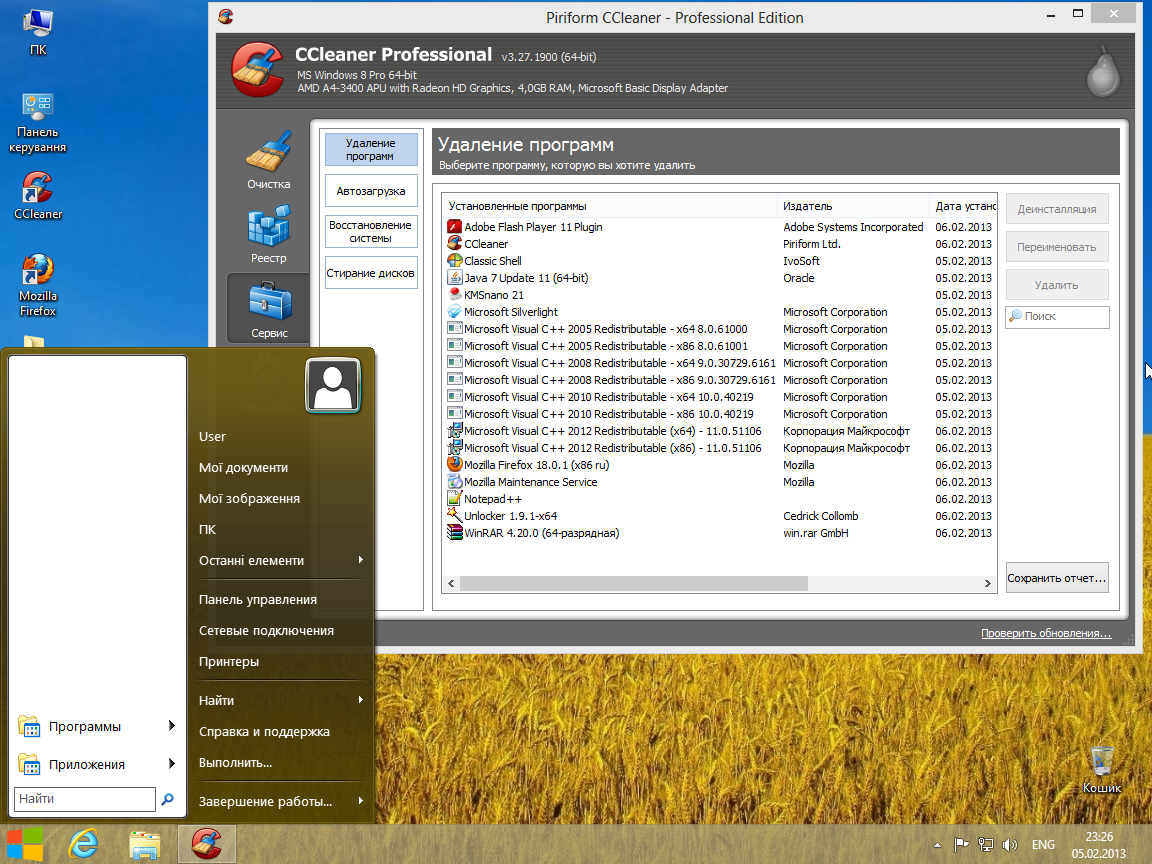Open Принтеры from Start menu
The height and width of the screenshot is (864, 1152).
[x=229, y=661]
